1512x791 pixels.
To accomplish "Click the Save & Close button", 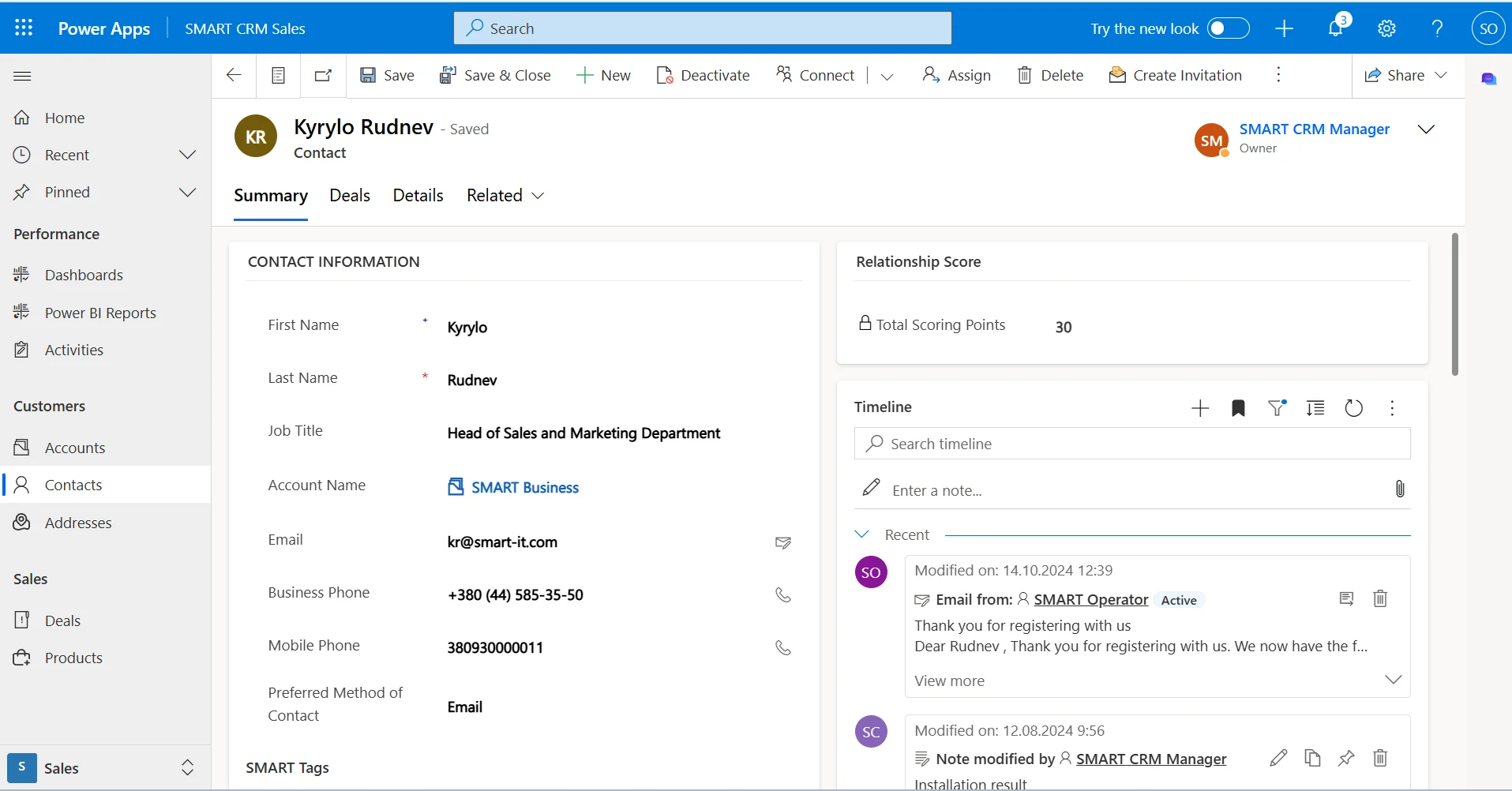I will click(495, 75).
